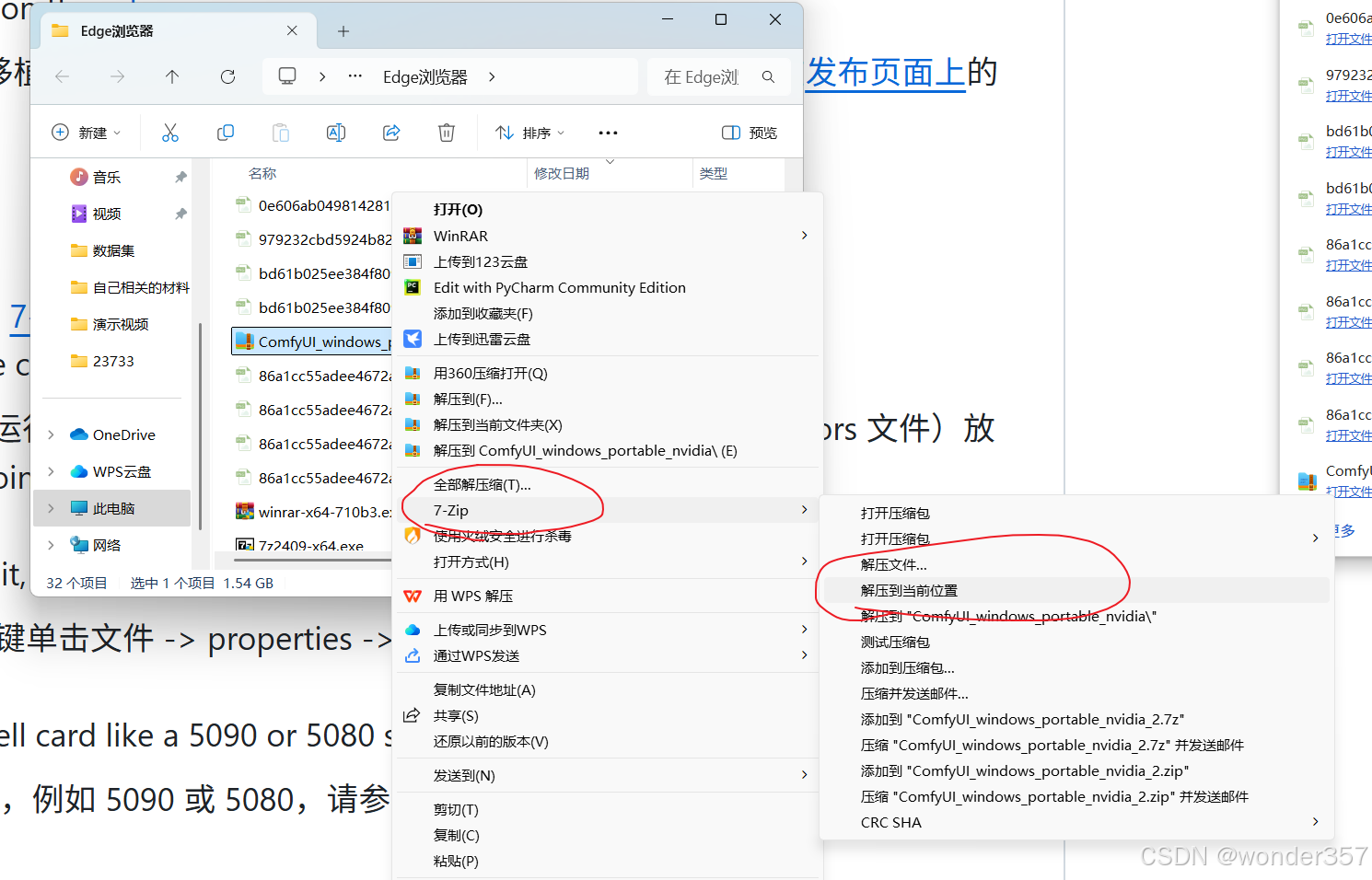Screen dimensions: 1372x880
Task: Click the cloud icon beside 上传或同步到WPS
Action: [413, 630]
